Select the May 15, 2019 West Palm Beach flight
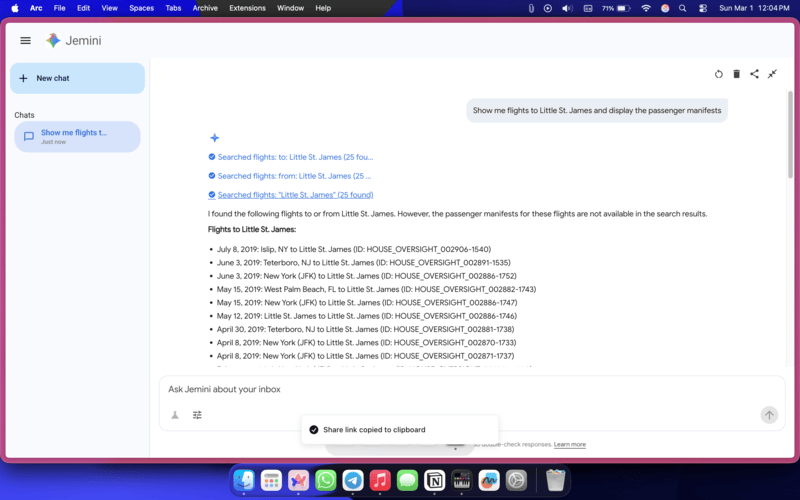800x500 pixels. click(x=376, y=289)
